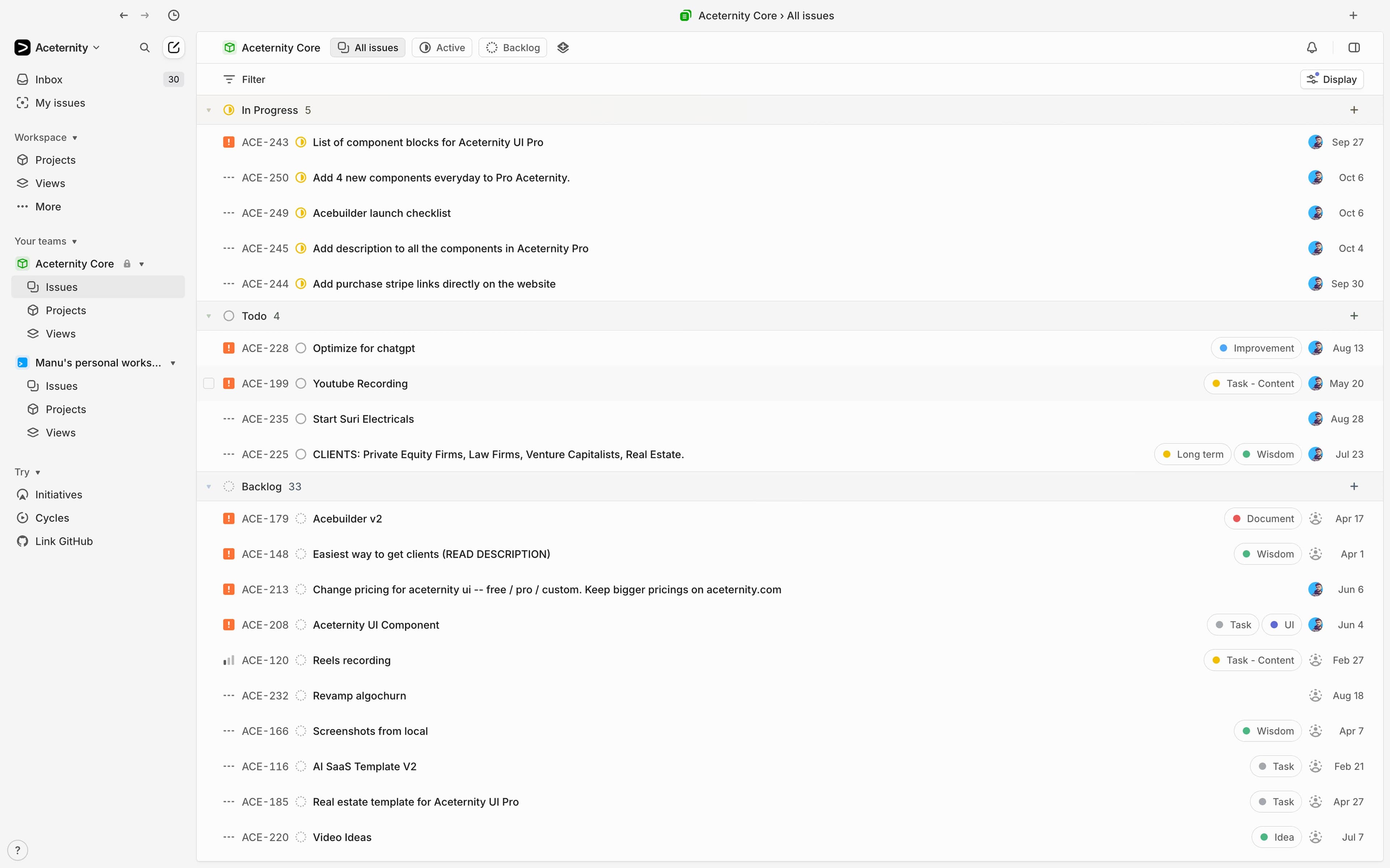Collapse the In Progress group

tap(208, 110)
